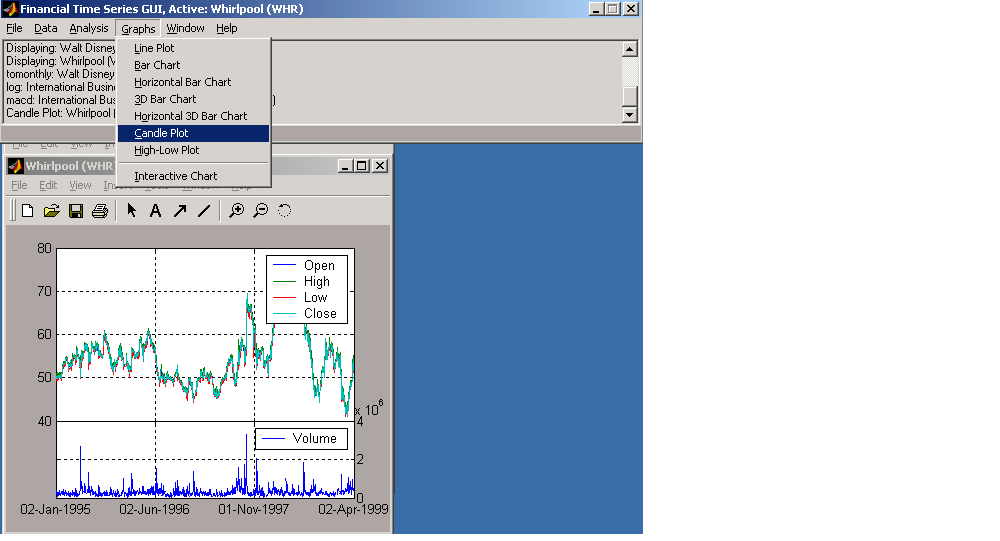Screen dimensions: 1000x541
Task: Open the Help menu
Action: click(226, 28)
